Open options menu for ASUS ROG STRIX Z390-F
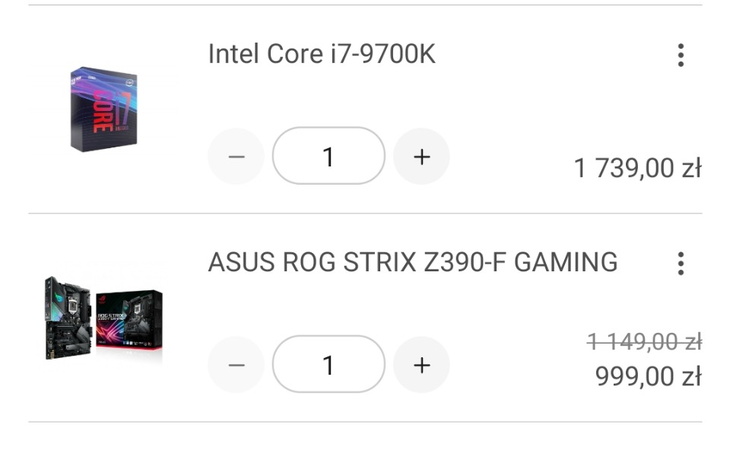730x456 pixels. tap(680, 263)
